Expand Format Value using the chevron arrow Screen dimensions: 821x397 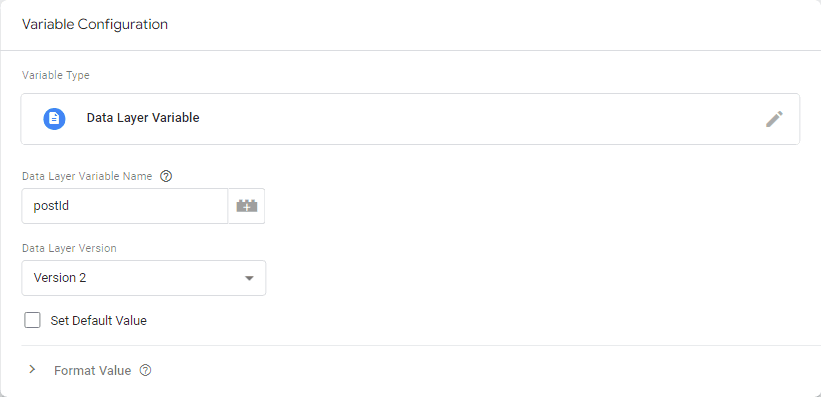click(x=32, y=370)
